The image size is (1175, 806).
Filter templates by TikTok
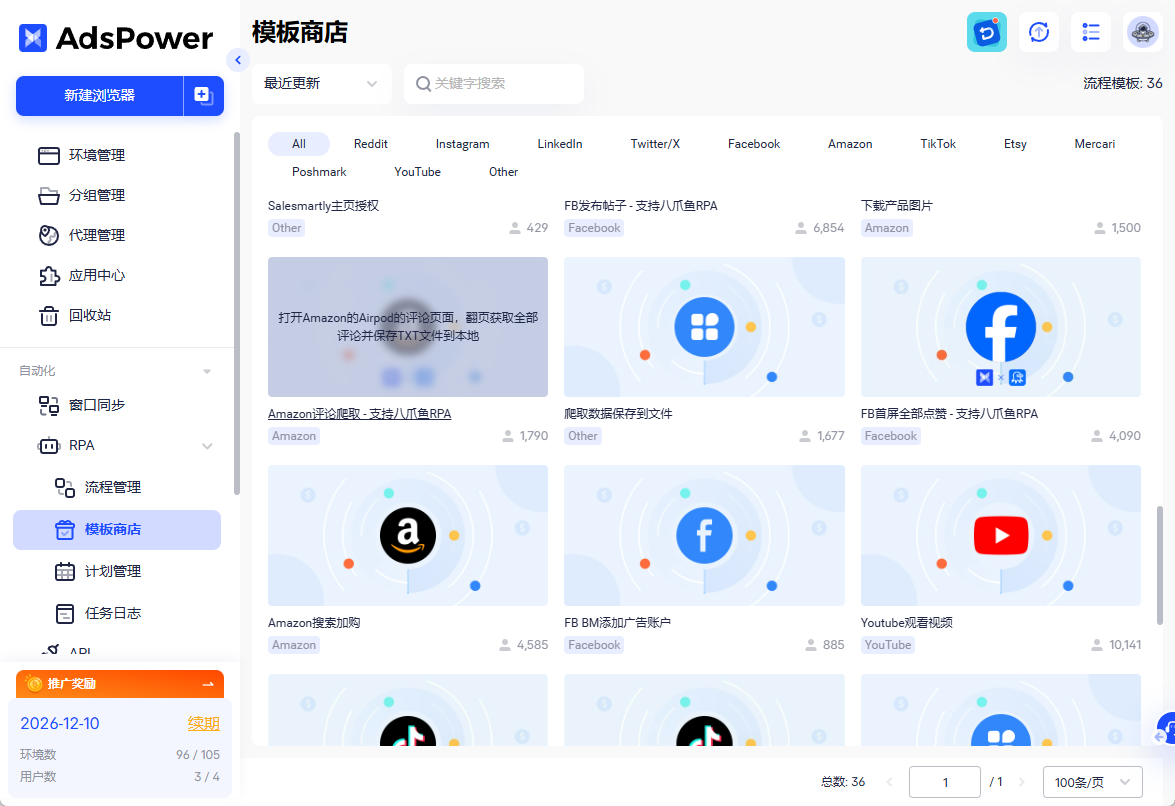point(937,144)
